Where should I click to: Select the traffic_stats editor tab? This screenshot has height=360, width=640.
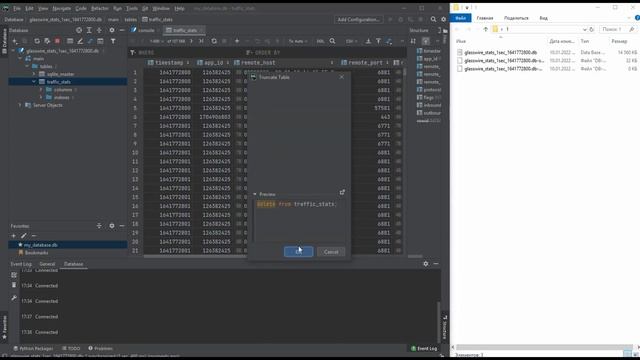[184, 30]
